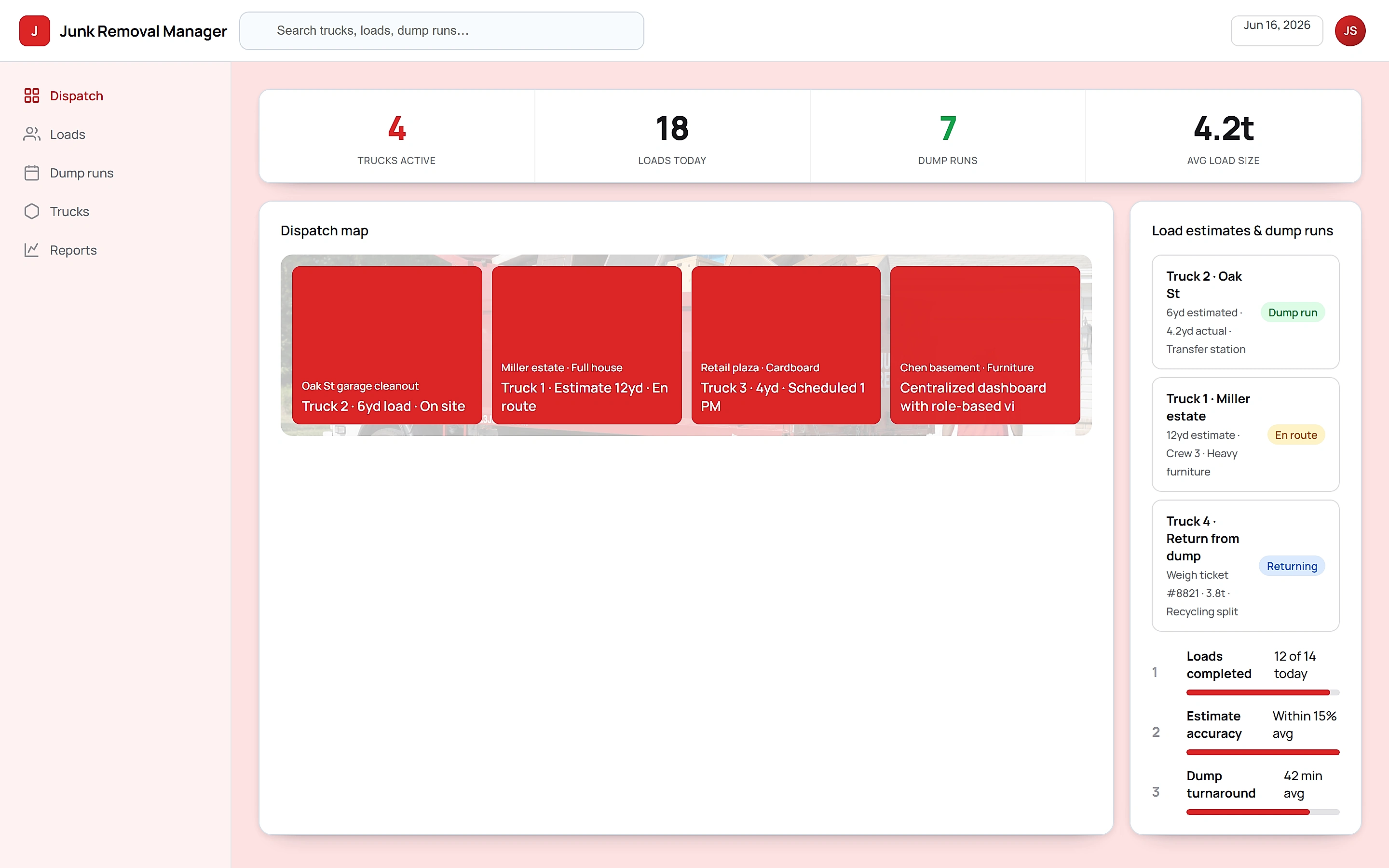1389x868 pixels.
Task: Click the Reports chart icon
Action: (x=31, y=250)
